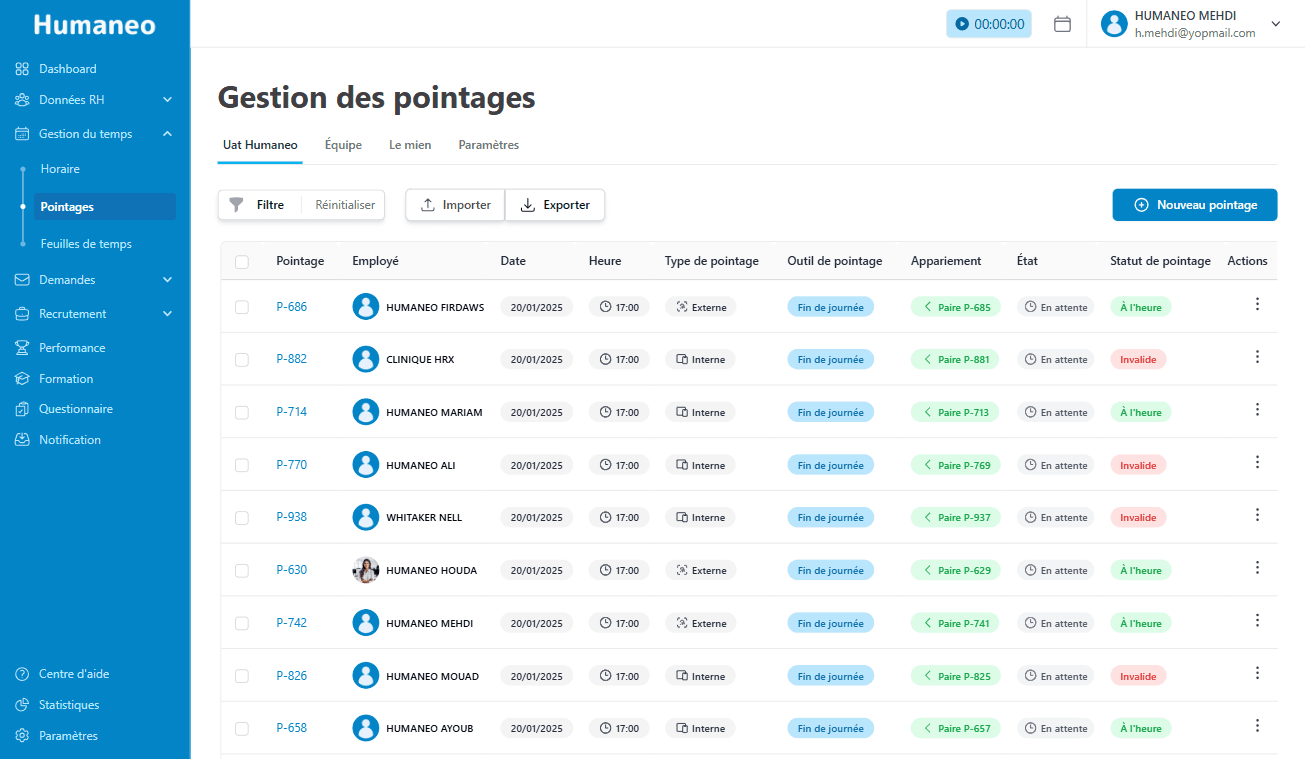
Task: Check the checkbox for row P-882
Action: coord(241,358)
